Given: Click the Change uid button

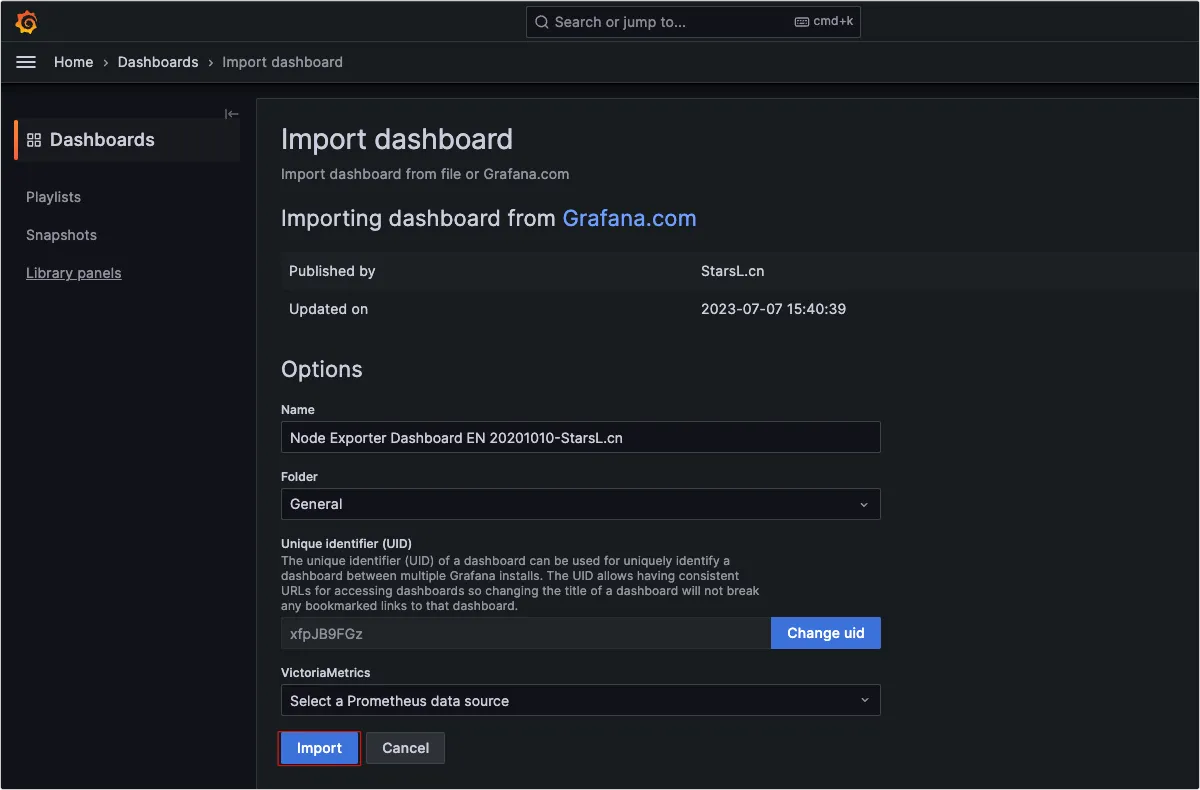Looking at the screenshot, I should tap(825, 633).
